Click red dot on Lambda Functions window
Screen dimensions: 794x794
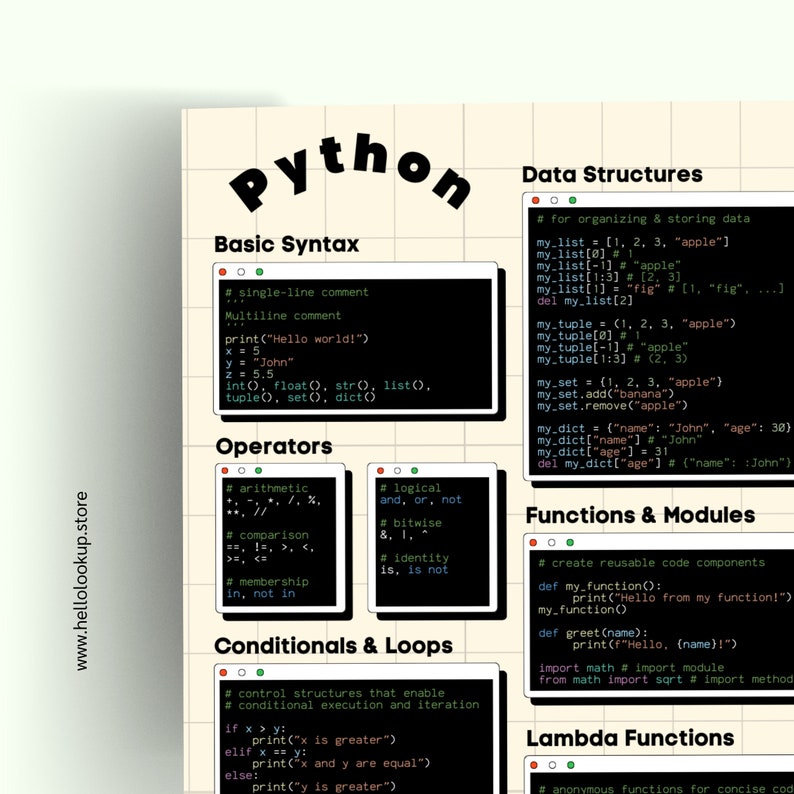534,765
